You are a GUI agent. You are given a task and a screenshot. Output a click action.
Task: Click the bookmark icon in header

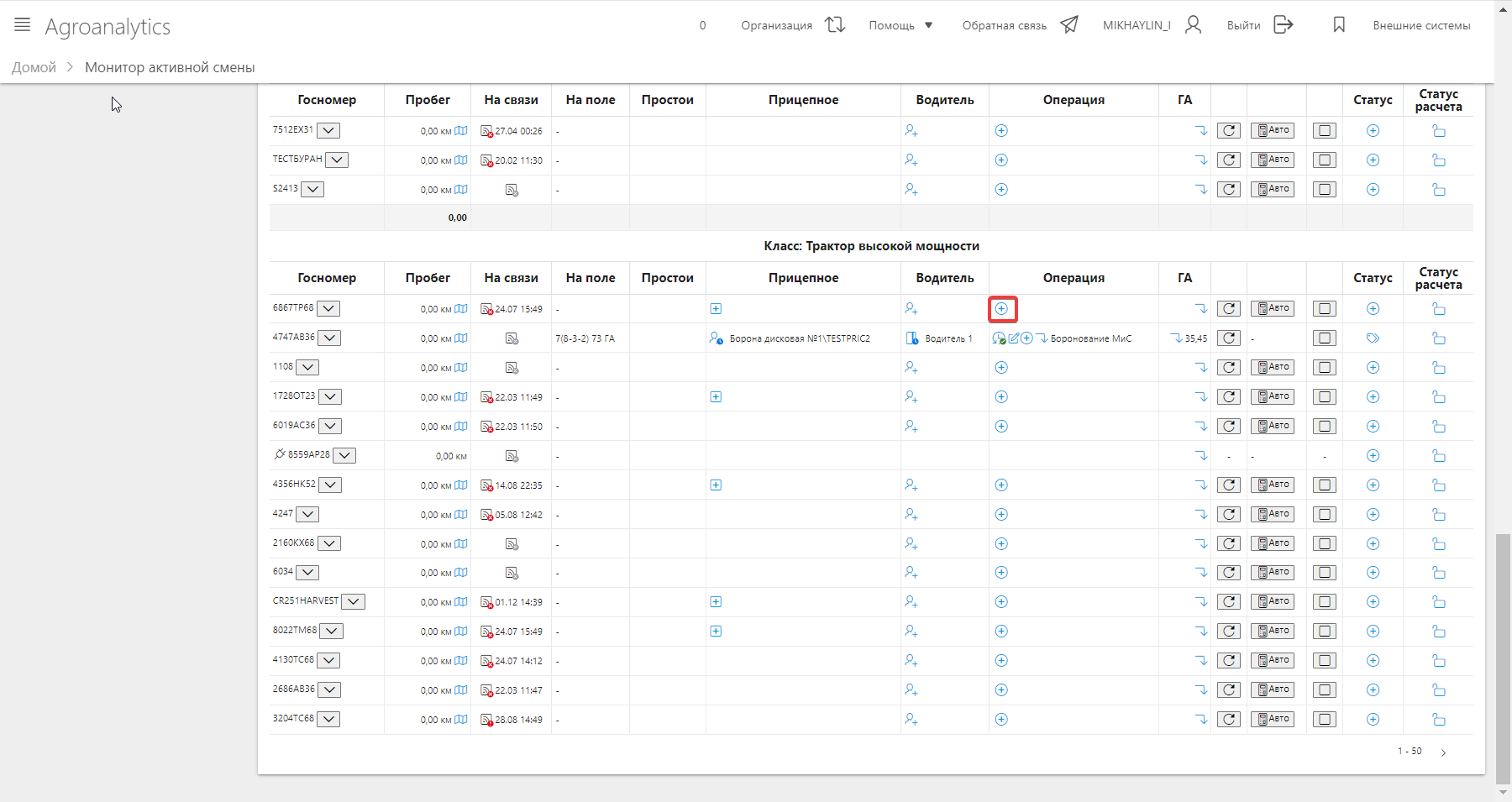tap(1339, 25)
